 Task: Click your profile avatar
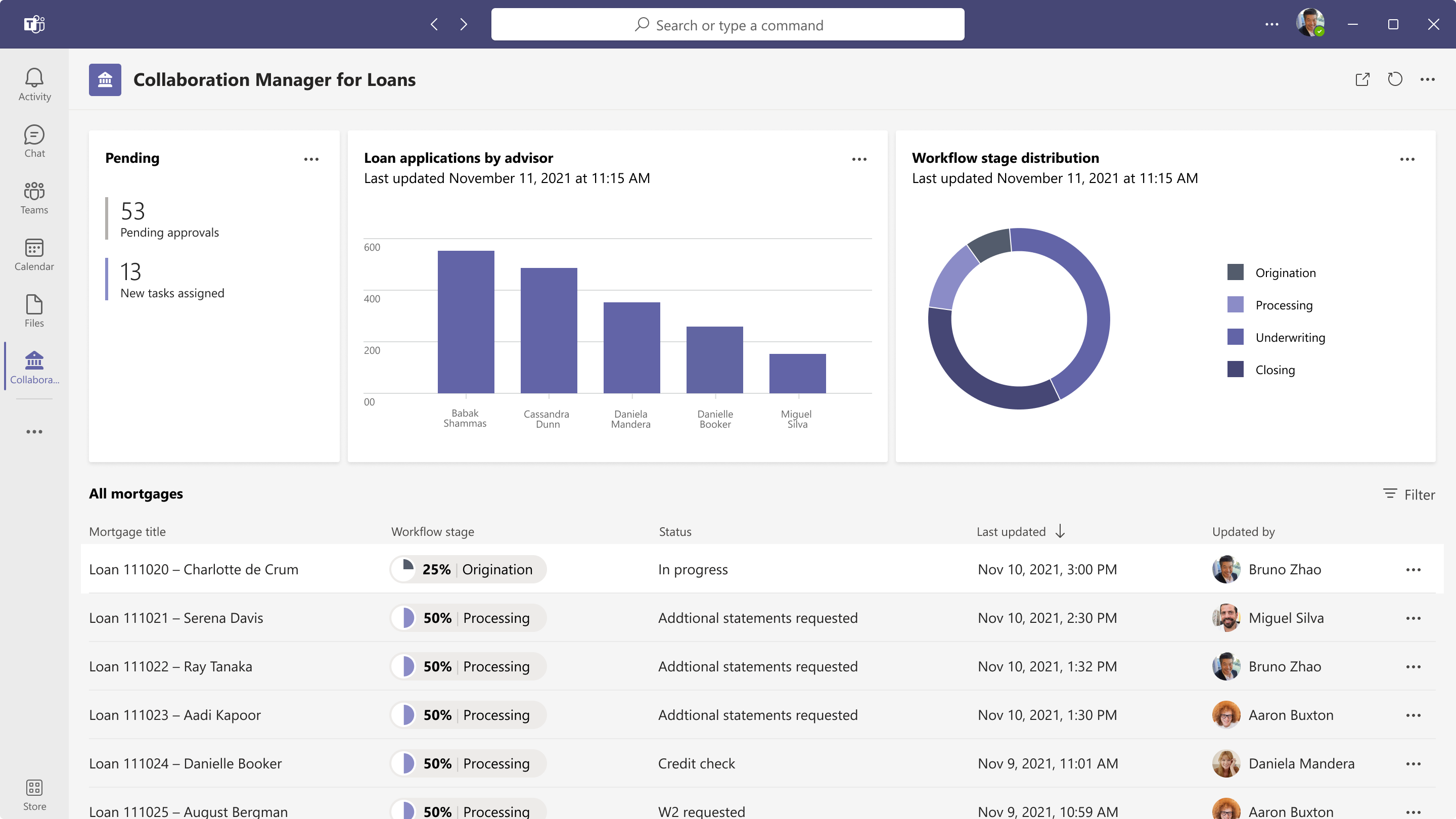click(x=1311, y=23)
